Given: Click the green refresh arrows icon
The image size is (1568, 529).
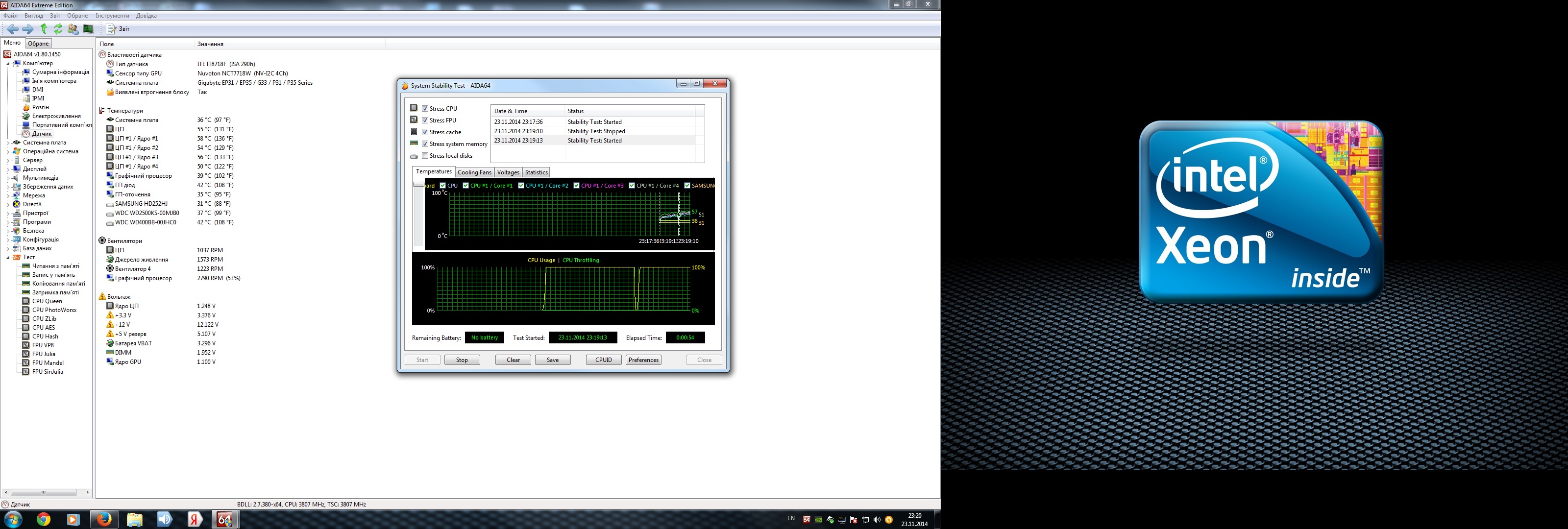Looking at the screenshot, I should click(x=58, y=28).
